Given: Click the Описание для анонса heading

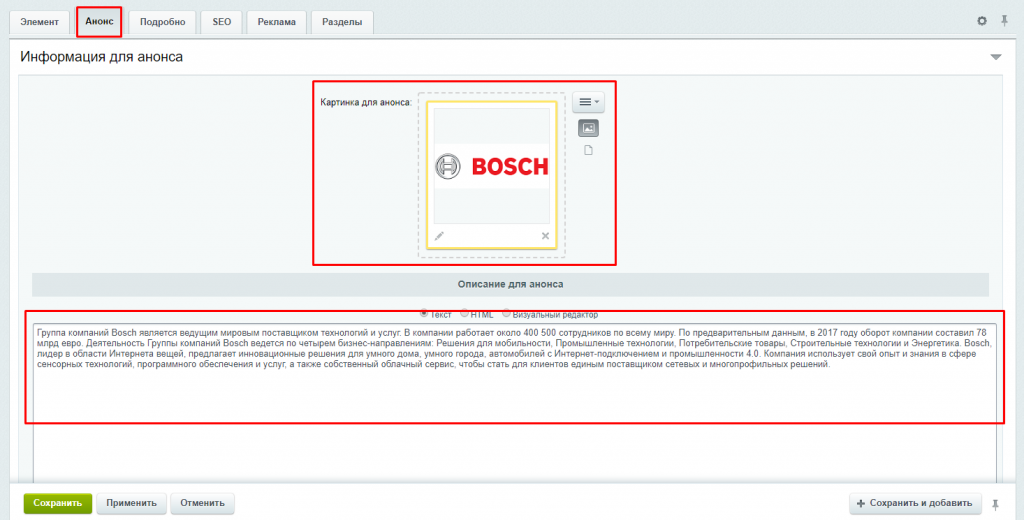Looking at the screenshot, I should click(510, 285).
